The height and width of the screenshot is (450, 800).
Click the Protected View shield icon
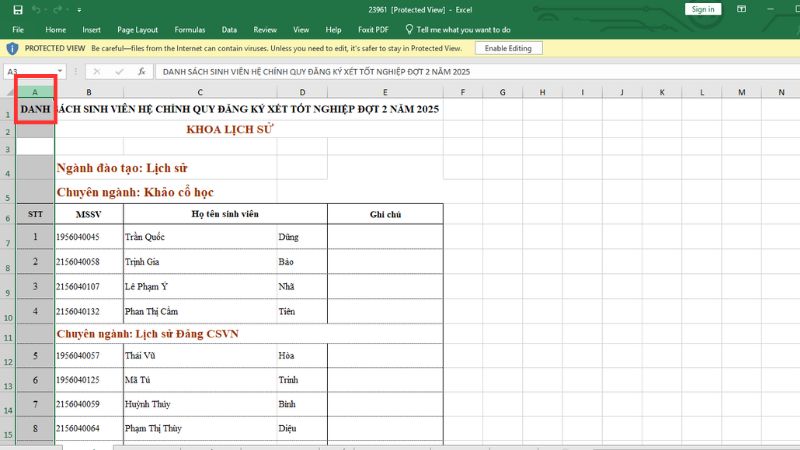click(12, 48)
